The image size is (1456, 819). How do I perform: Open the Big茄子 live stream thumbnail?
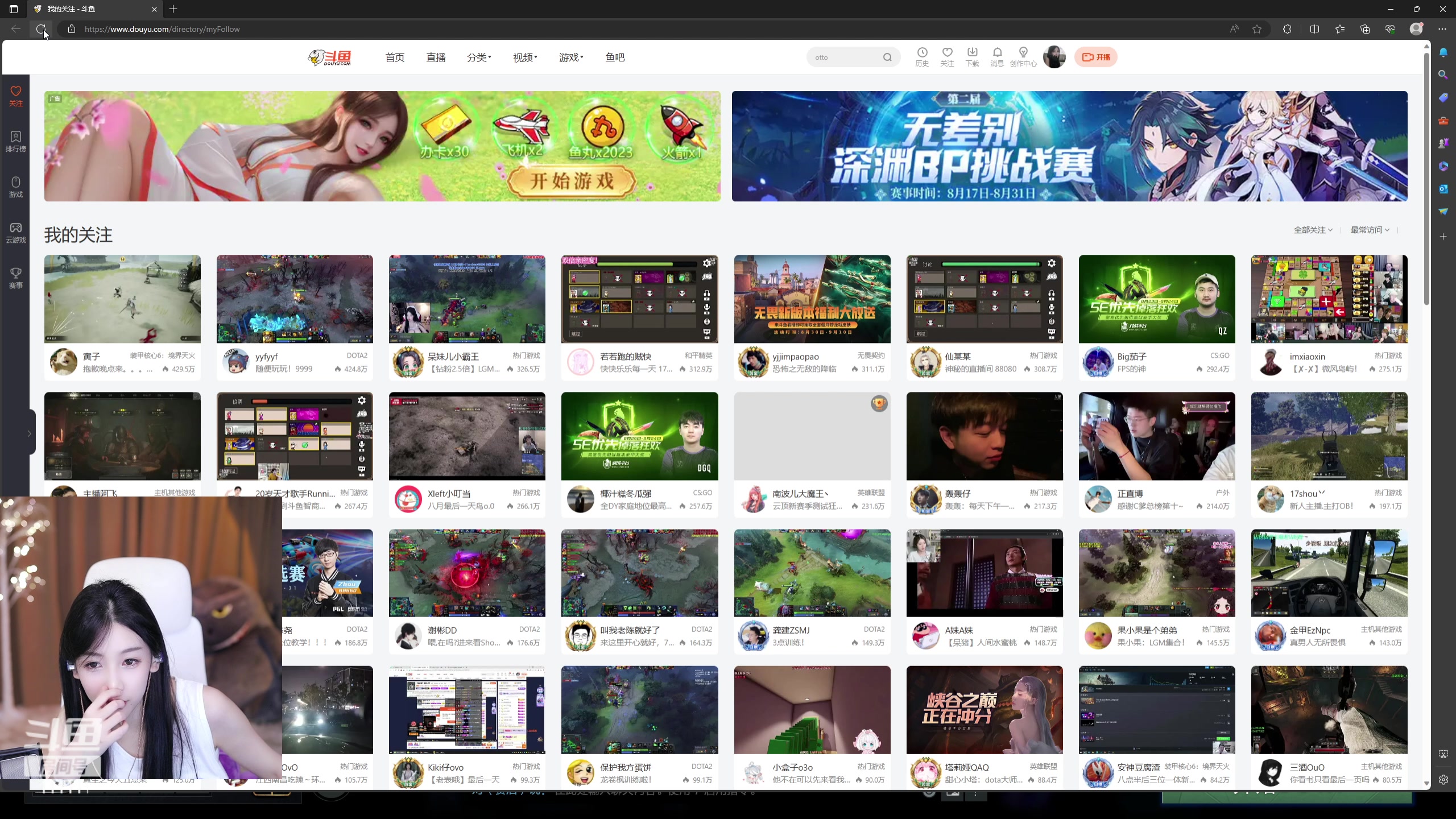point(1156,299)
